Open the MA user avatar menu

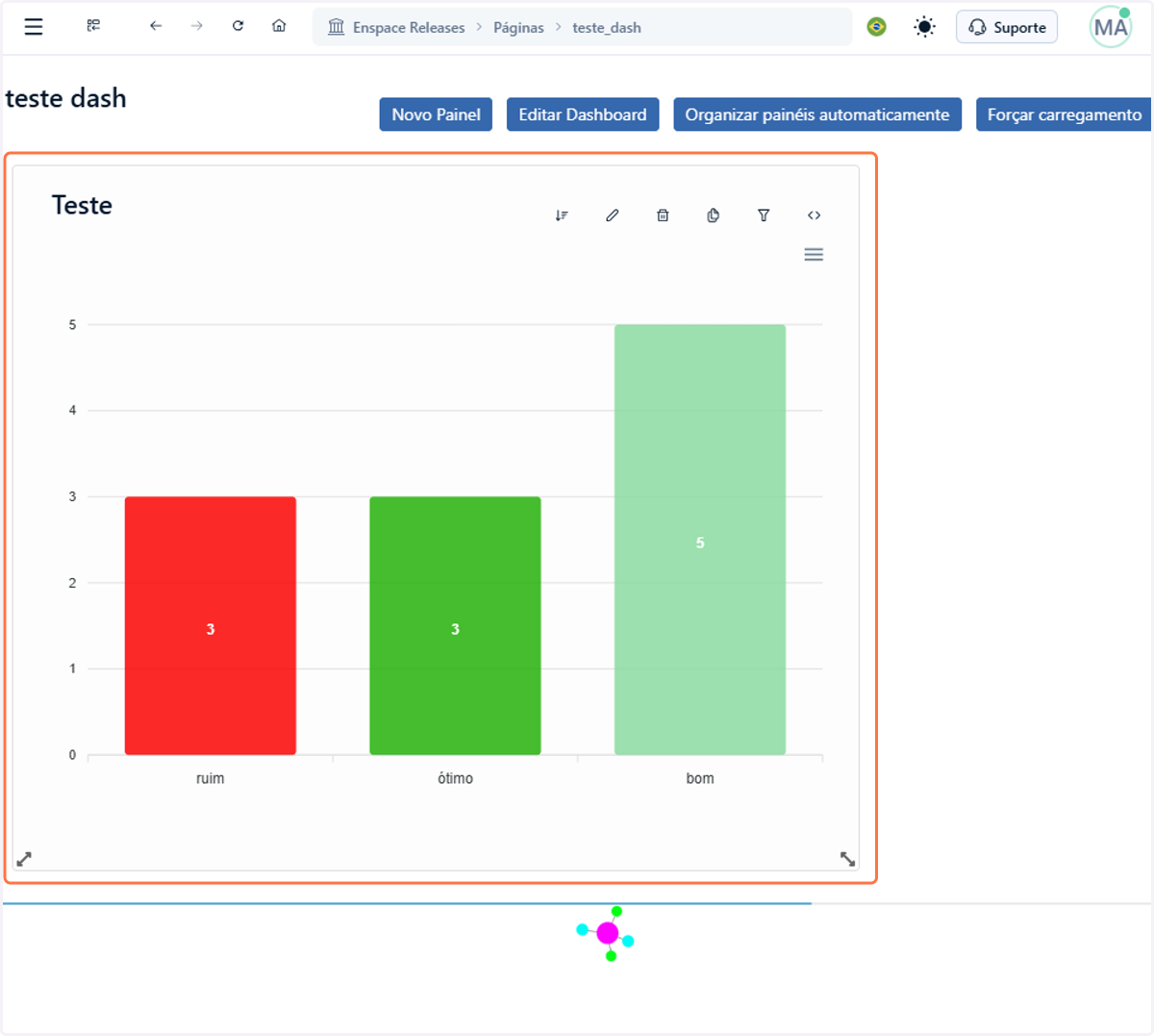coord(1111,27)
